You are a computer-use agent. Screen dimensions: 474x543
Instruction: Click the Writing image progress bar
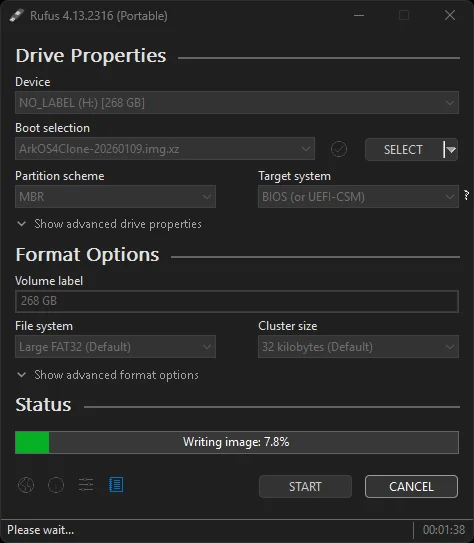click(x=237, y=442)
